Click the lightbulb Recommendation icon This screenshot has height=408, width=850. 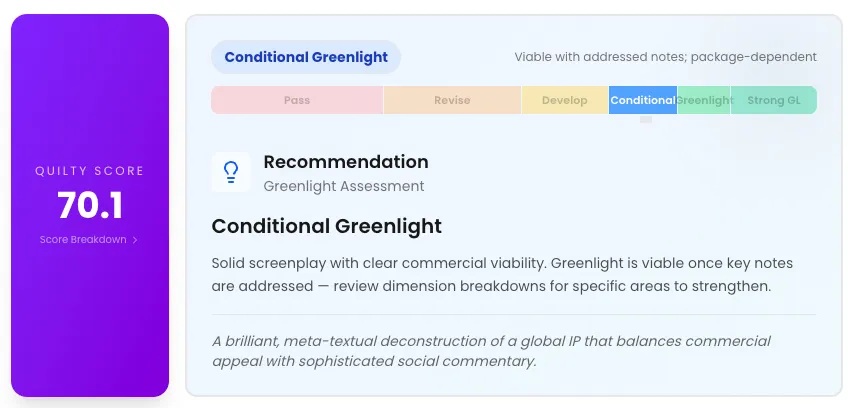click(x=231, y=172)
